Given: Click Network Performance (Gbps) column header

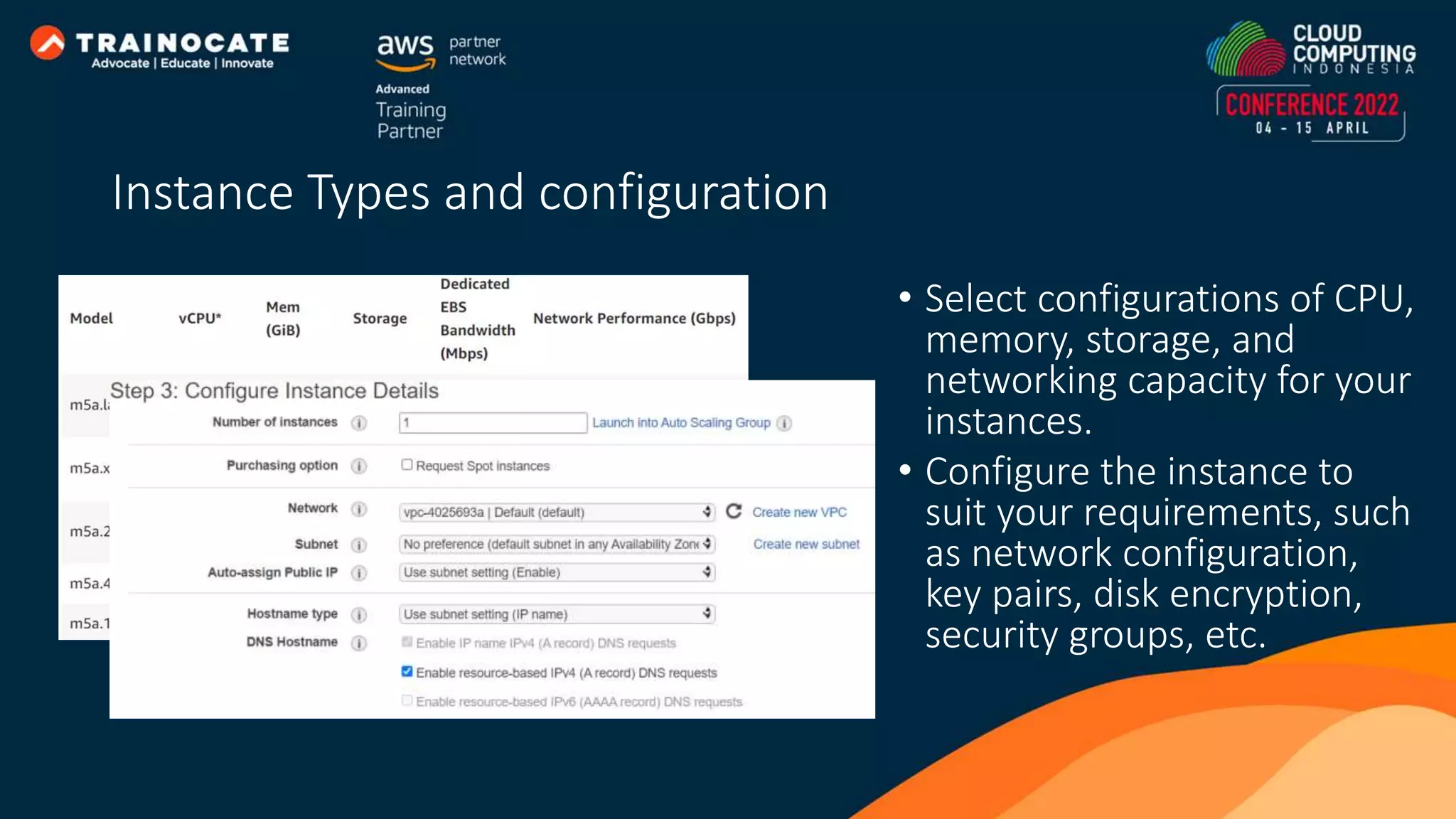Looking at the screenshot, I should tap(634, 318).
